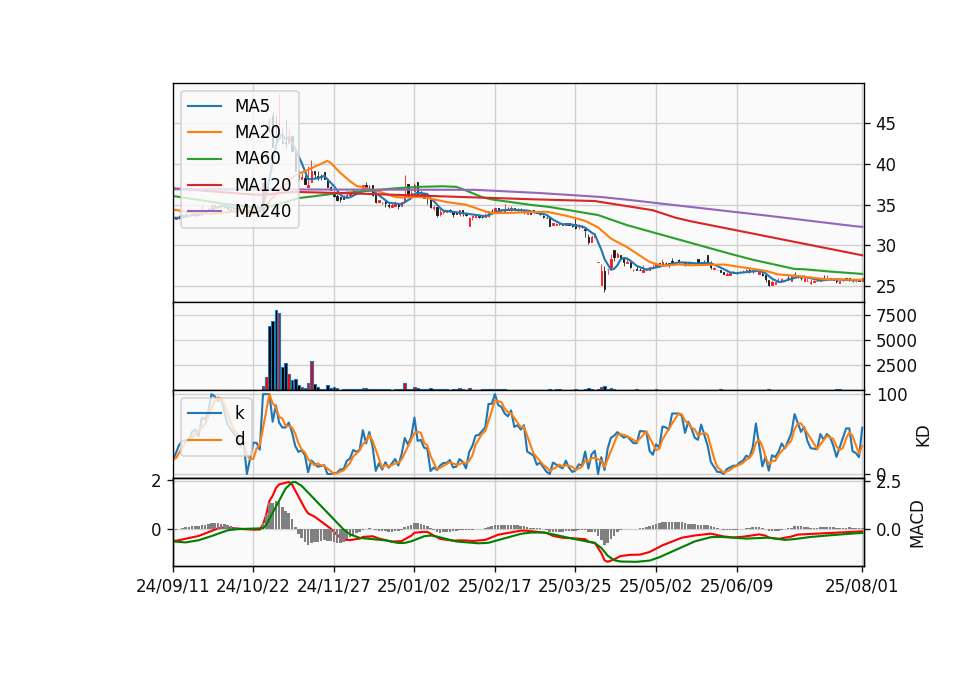Click the MA240 legend label
Viewport: 960px width, 690px height.
263,211
